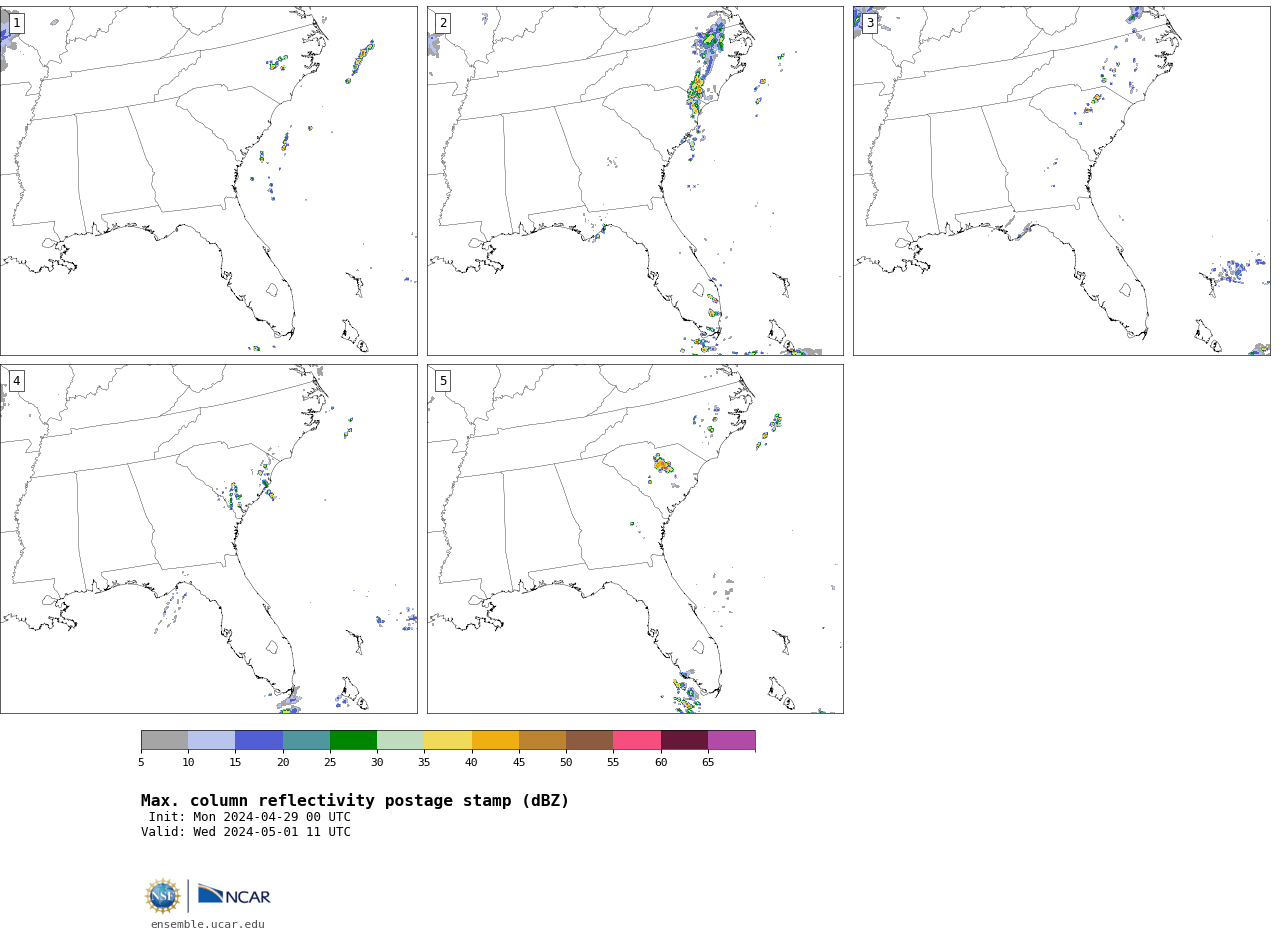
Task: Click the orange storm cell over South Carolina in panel 5
Action: tap(662, 464)
